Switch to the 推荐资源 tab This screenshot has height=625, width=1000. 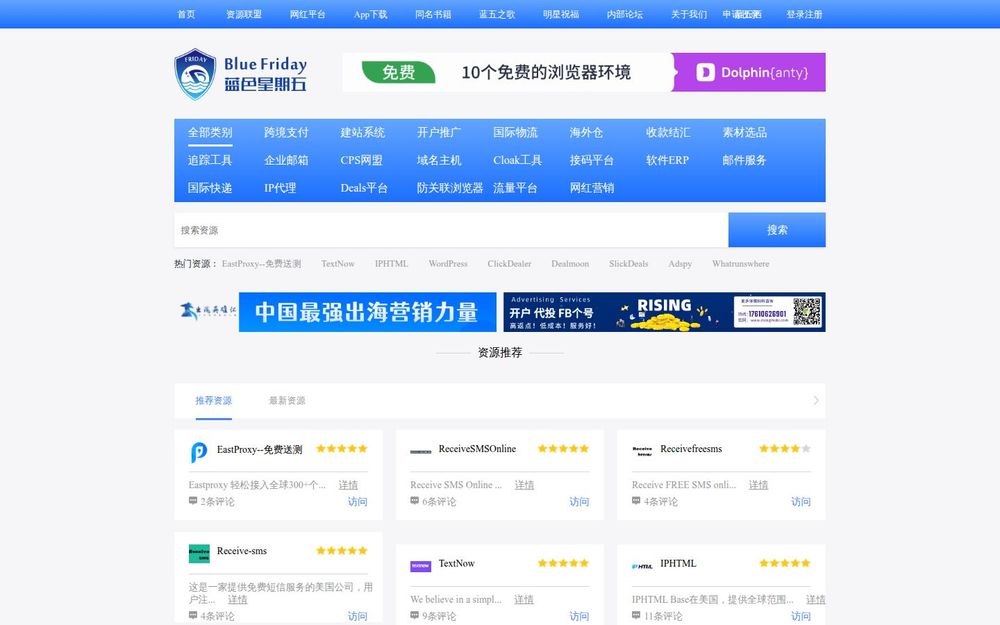point(214,401)
